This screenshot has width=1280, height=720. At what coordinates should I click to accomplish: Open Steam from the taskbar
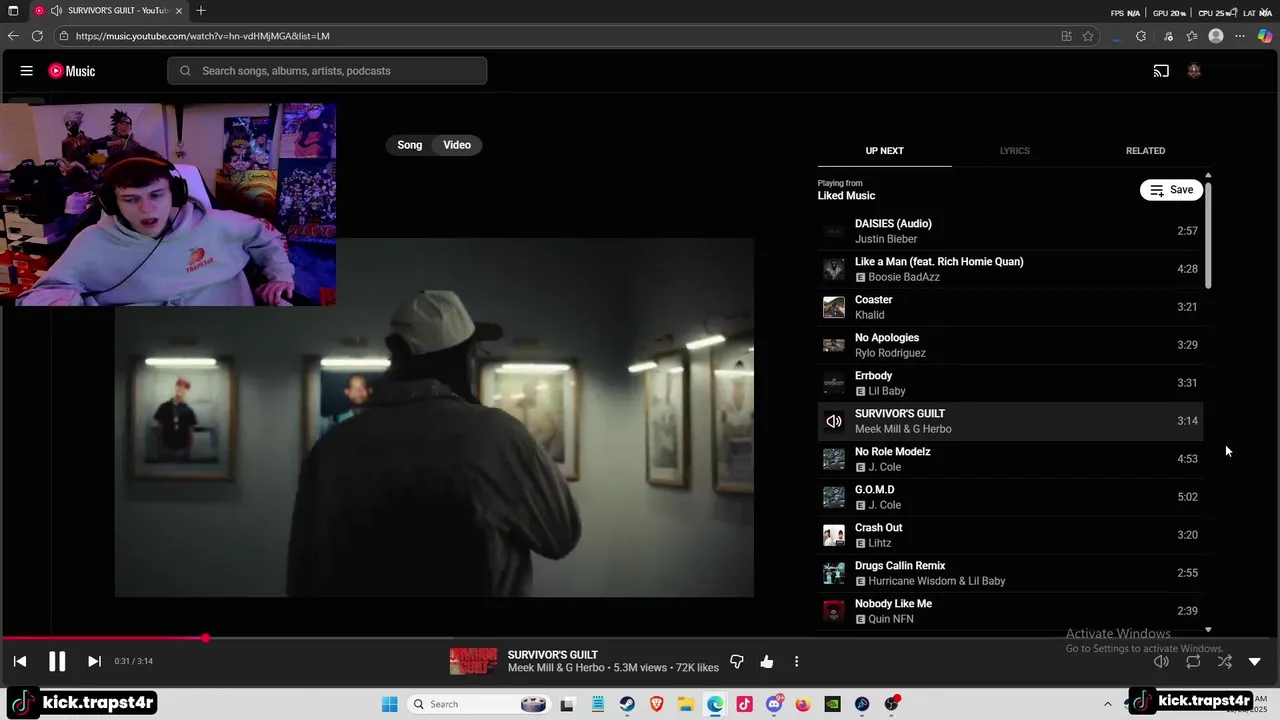click(627, 704)
